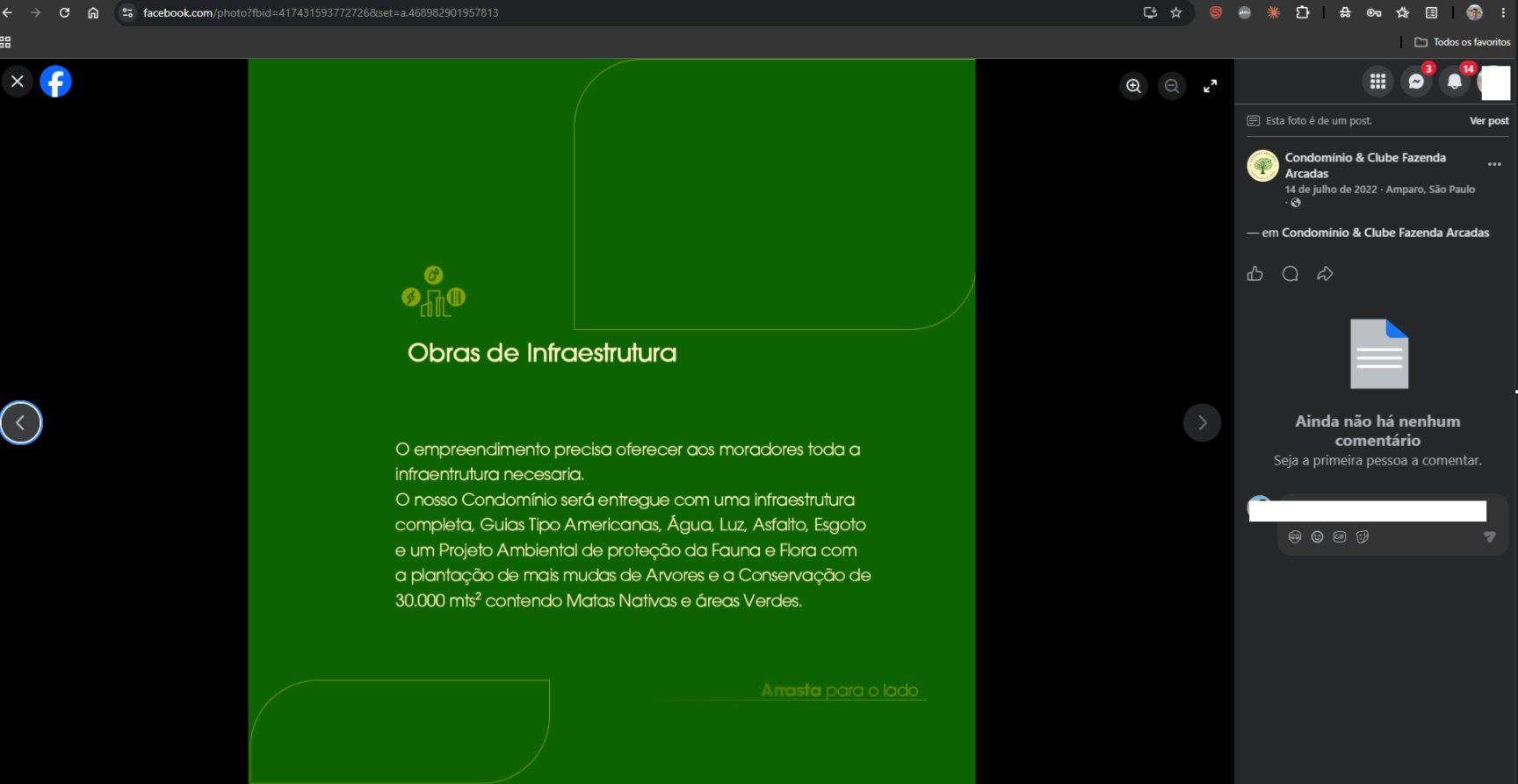Viewport: 1518px width, 784px height.
Task: Open the Todos os favoritos folder
Action: (x=1463, y=42)
